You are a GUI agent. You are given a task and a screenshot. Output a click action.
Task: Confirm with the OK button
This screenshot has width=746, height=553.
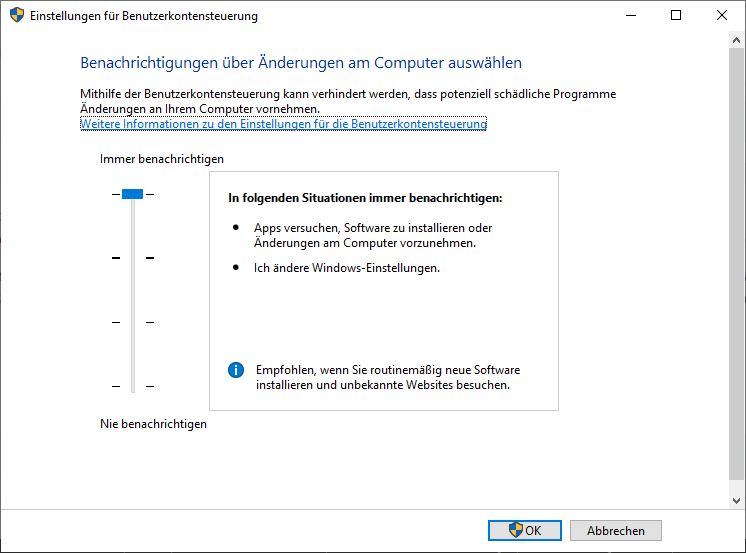tap(525, 530)
